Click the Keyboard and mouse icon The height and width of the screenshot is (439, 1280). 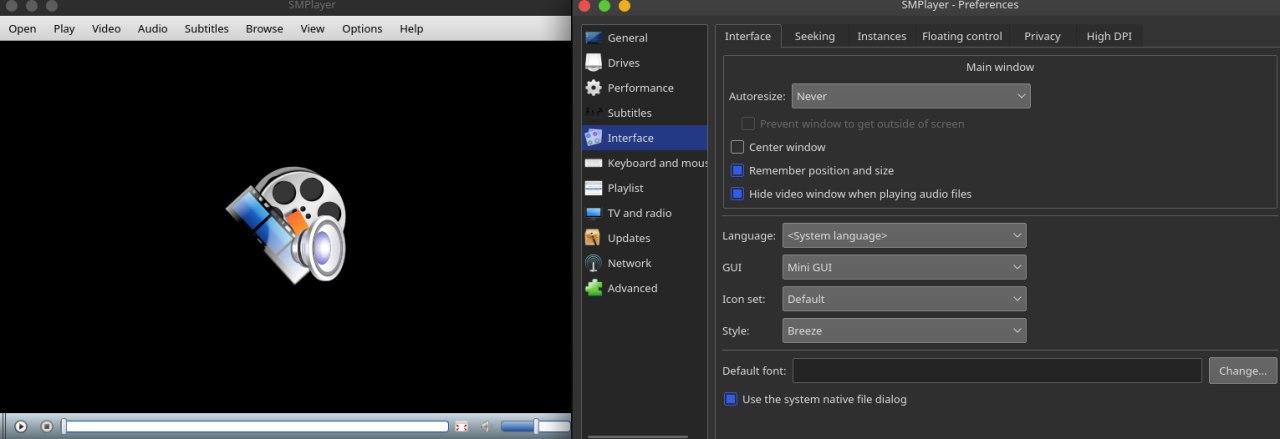(x=594, y=163)
